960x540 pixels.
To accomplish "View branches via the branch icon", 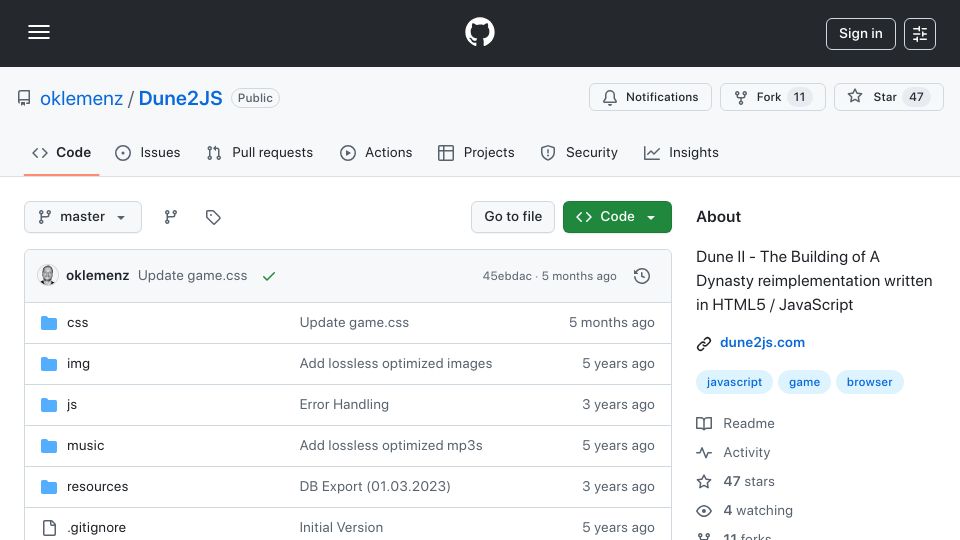I will [171, 217].
